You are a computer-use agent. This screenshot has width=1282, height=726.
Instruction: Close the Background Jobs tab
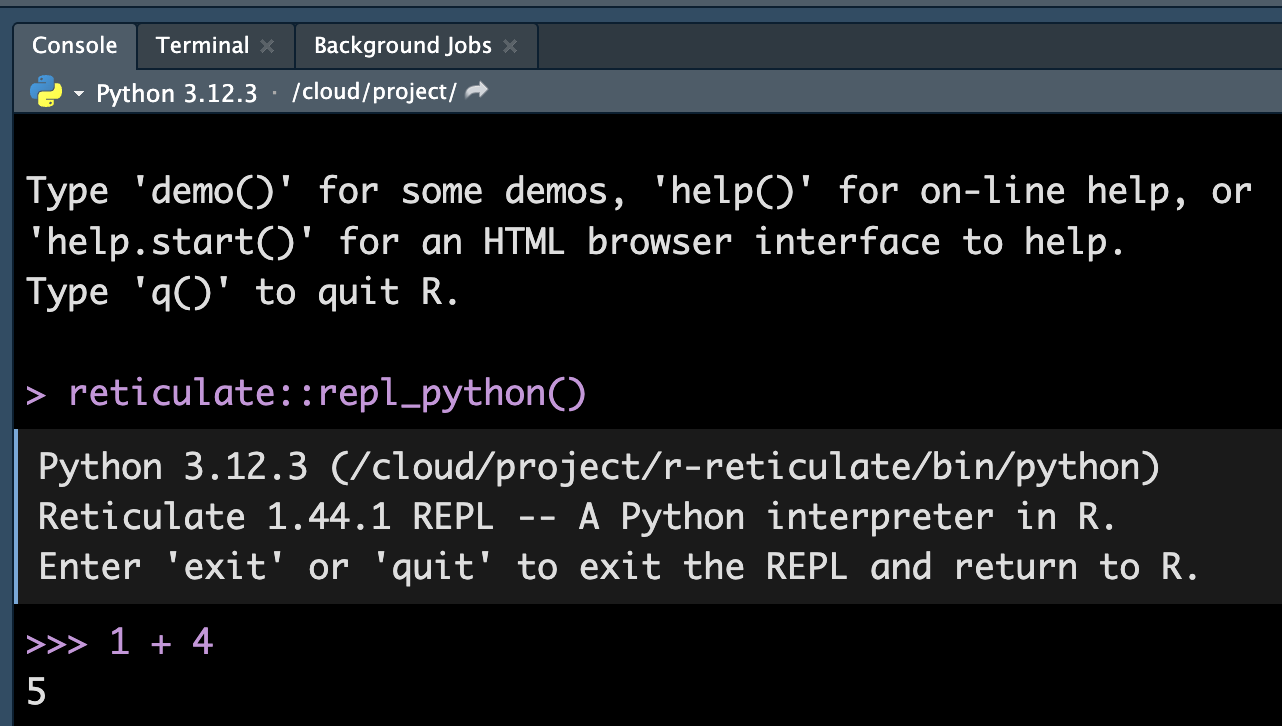coord(510,46)
